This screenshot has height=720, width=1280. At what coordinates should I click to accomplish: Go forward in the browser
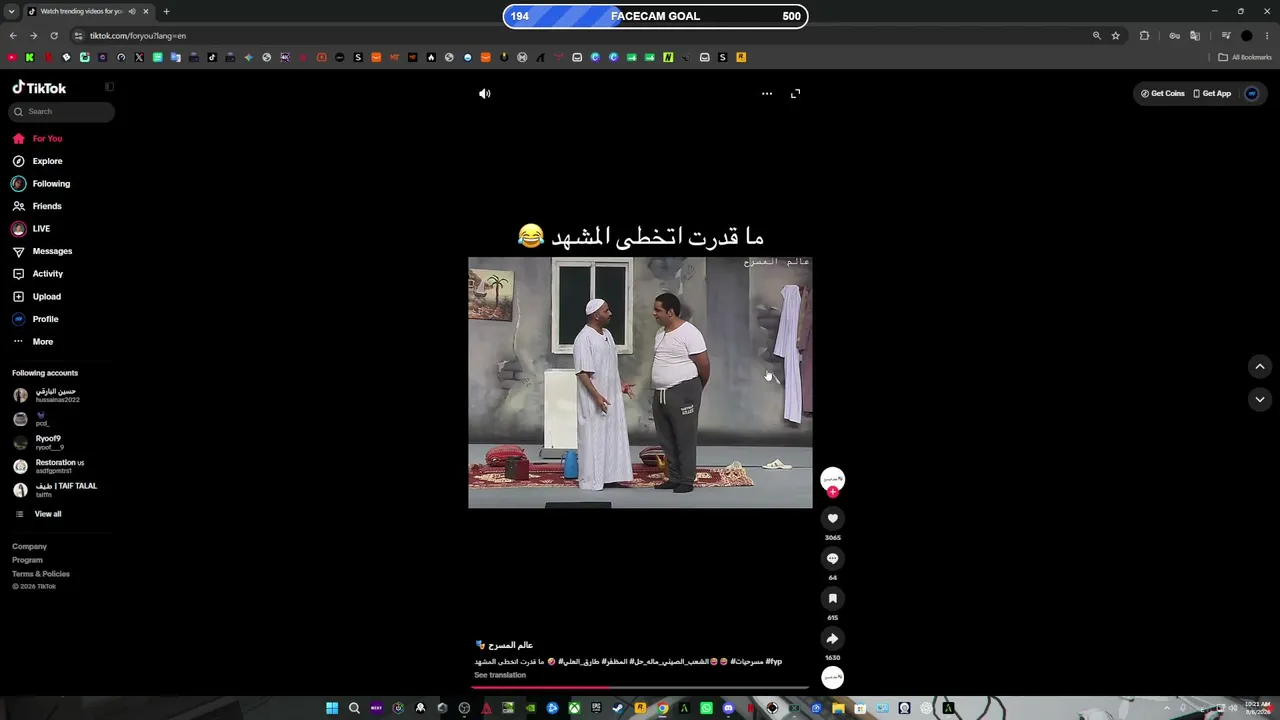[32, 36]
